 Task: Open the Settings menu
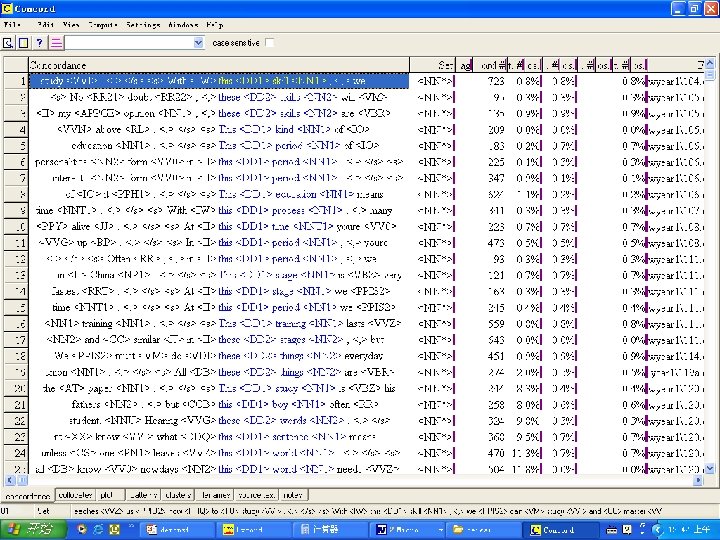(x=143, y=25)
